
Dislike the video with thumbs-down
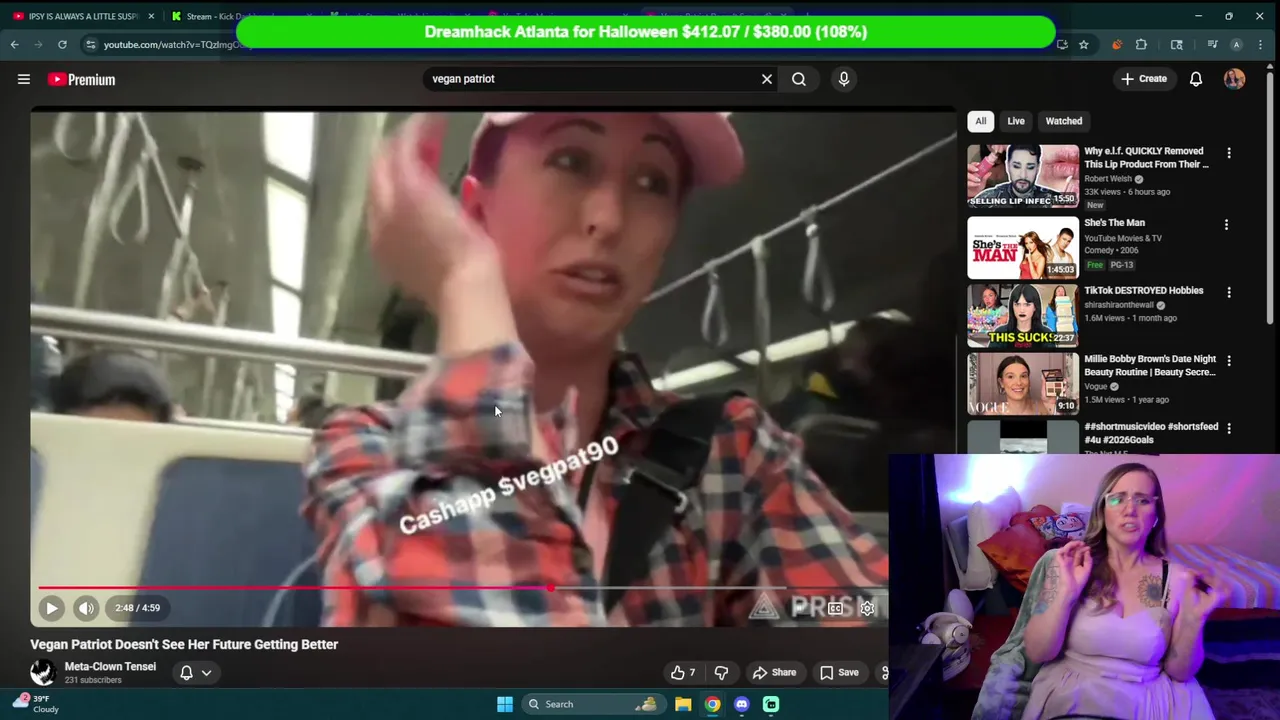[721, 673]
